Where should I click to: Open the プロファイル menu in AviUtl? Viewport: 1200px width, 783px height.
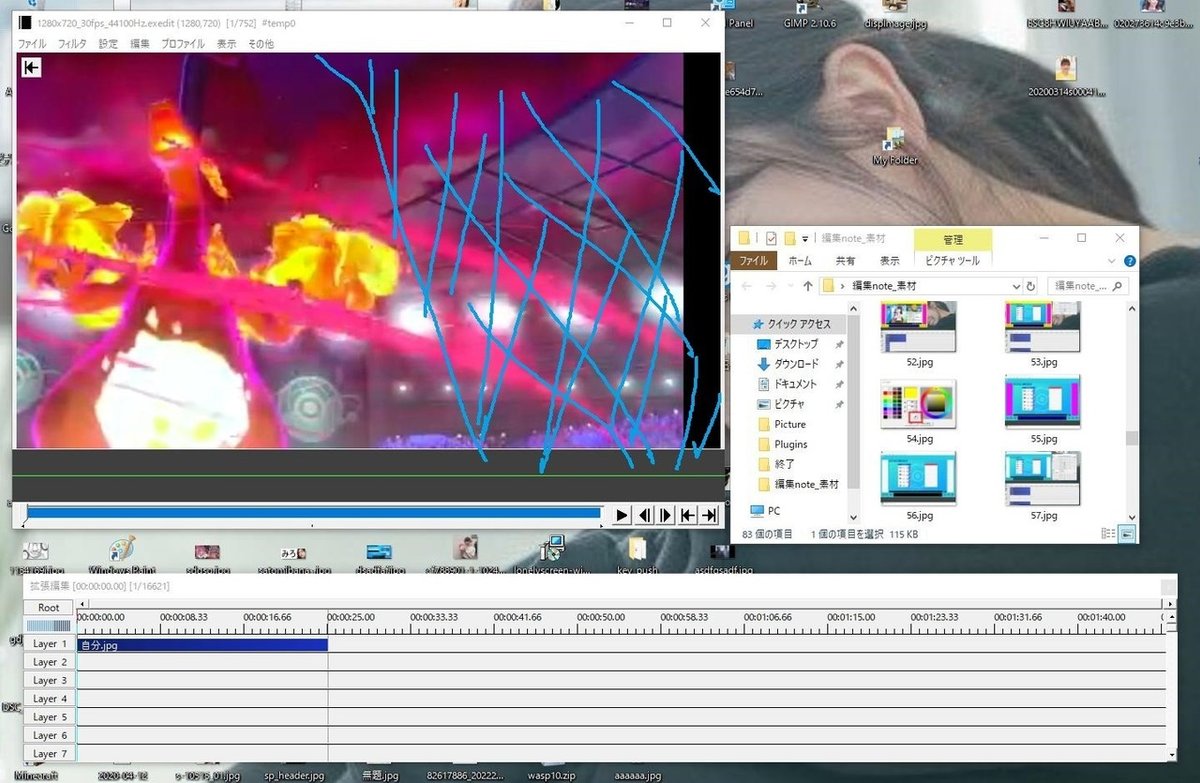pos(183,44)
